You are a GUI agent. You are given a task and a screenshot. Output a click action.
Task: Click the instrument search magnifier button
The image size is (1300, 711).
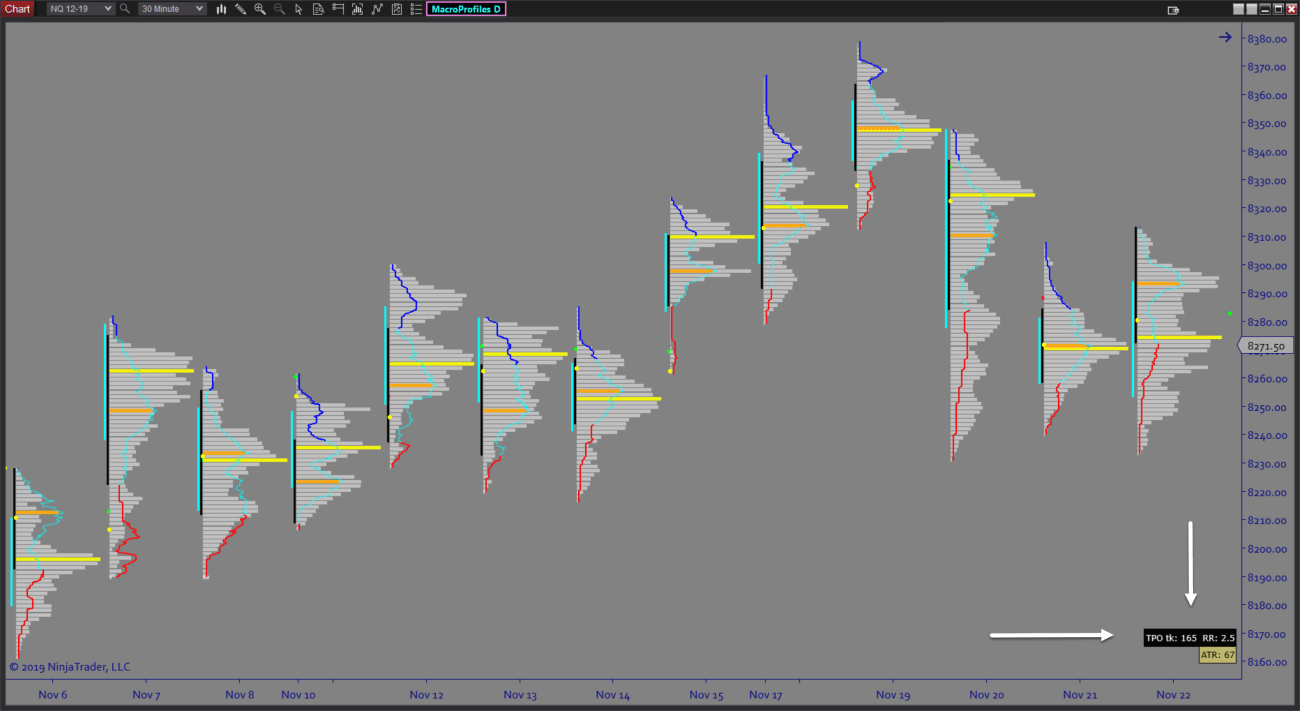(125, 9)
